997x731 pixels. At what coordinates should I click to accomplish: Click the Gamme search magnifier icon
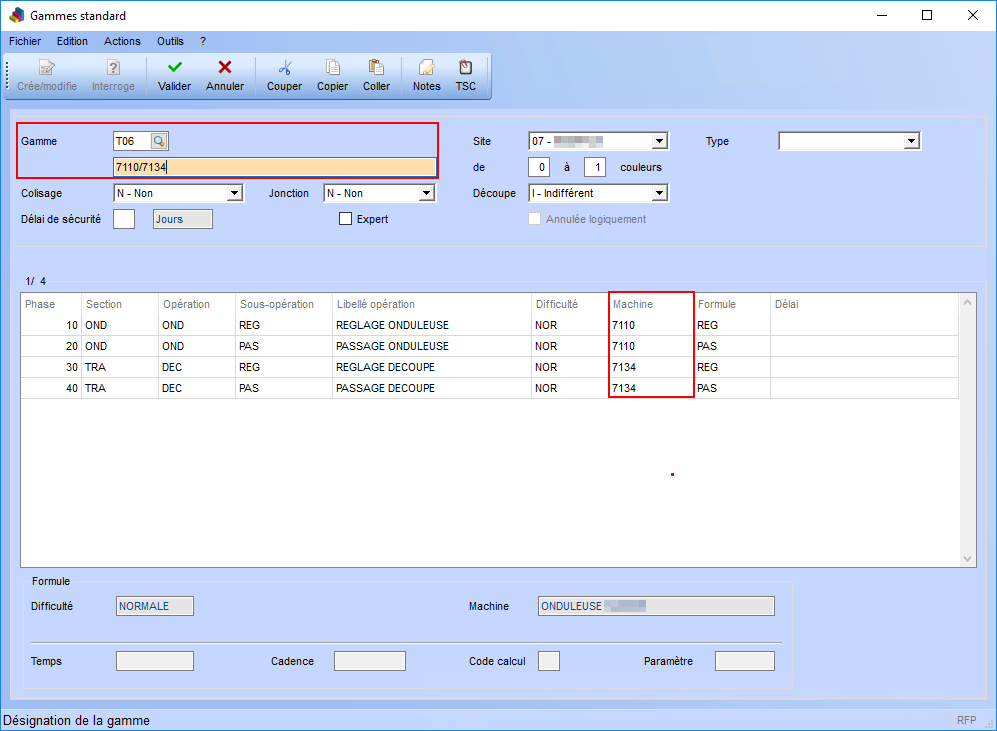tap(159, 141)
